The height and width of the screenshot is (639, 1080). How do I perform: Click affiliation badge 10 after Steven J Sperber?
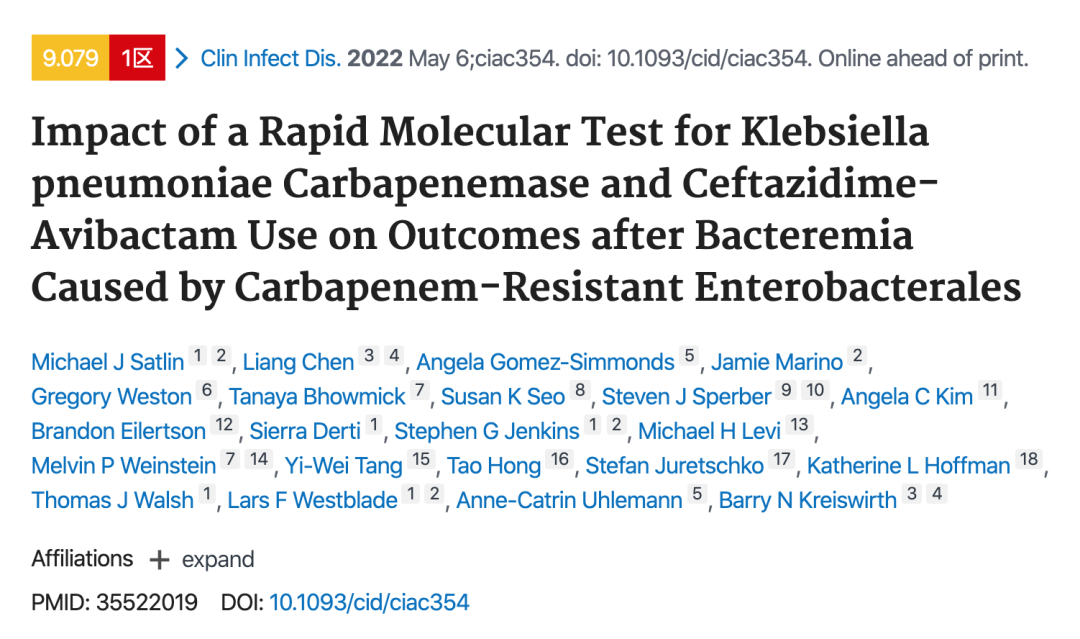point(815,390)
